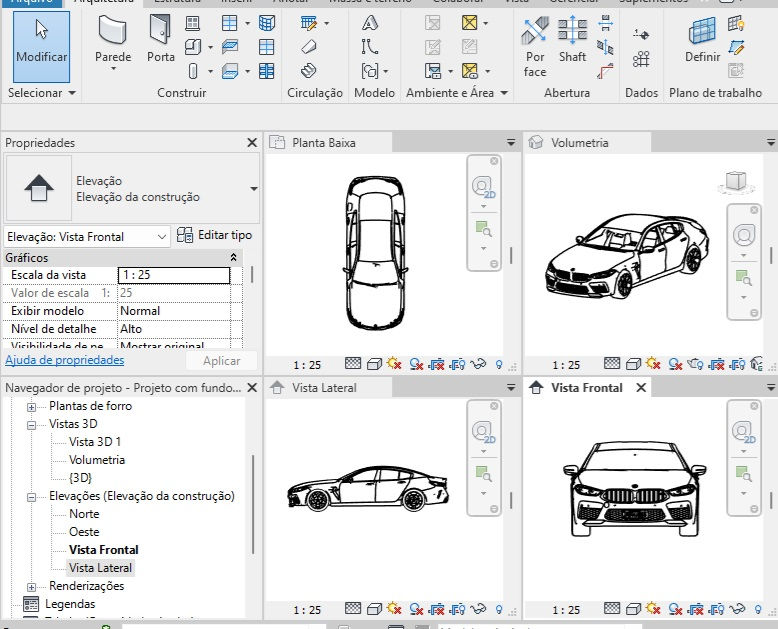
Task: Click the 1 : 25 scale in Vista Frontal
Action: (x=566, y=610)
